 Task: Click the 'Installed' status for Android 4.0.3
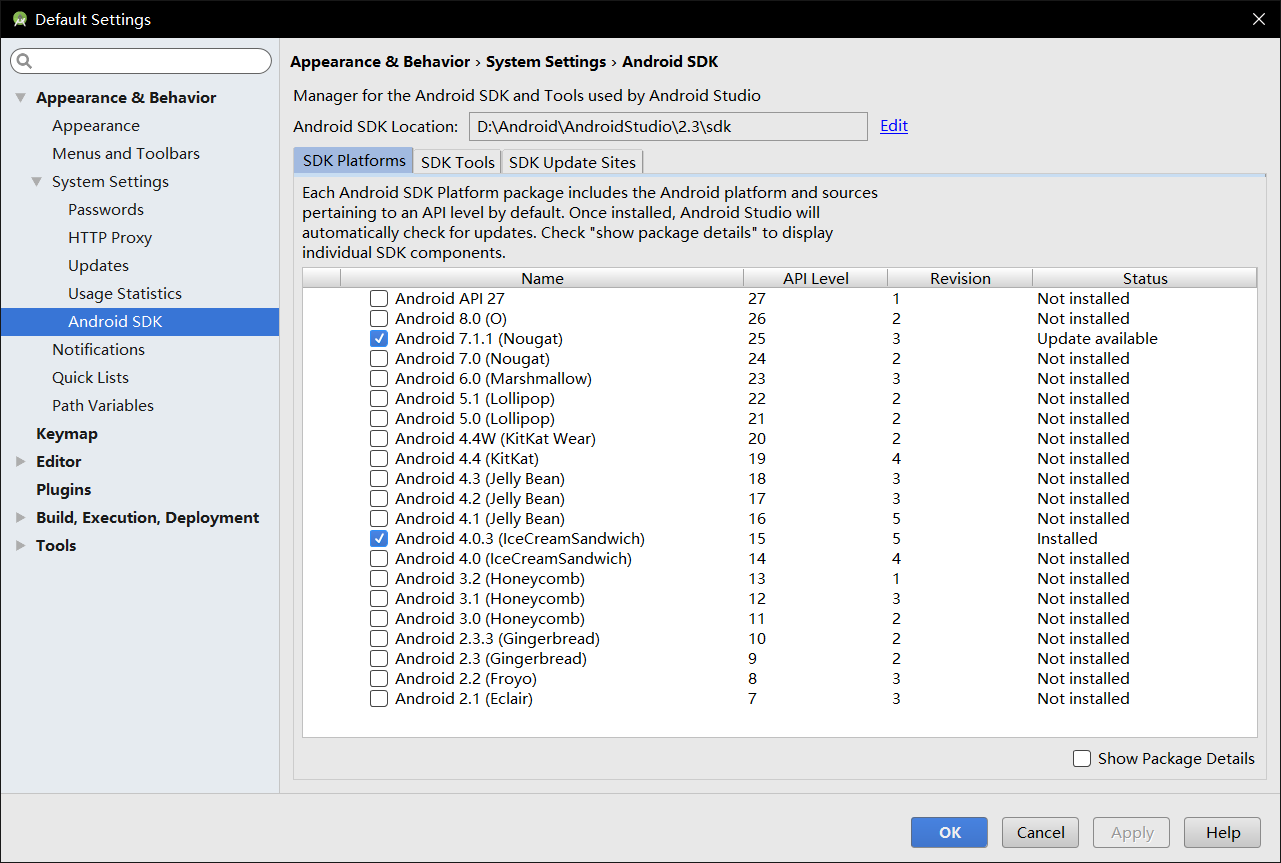tap(1067, 538)
